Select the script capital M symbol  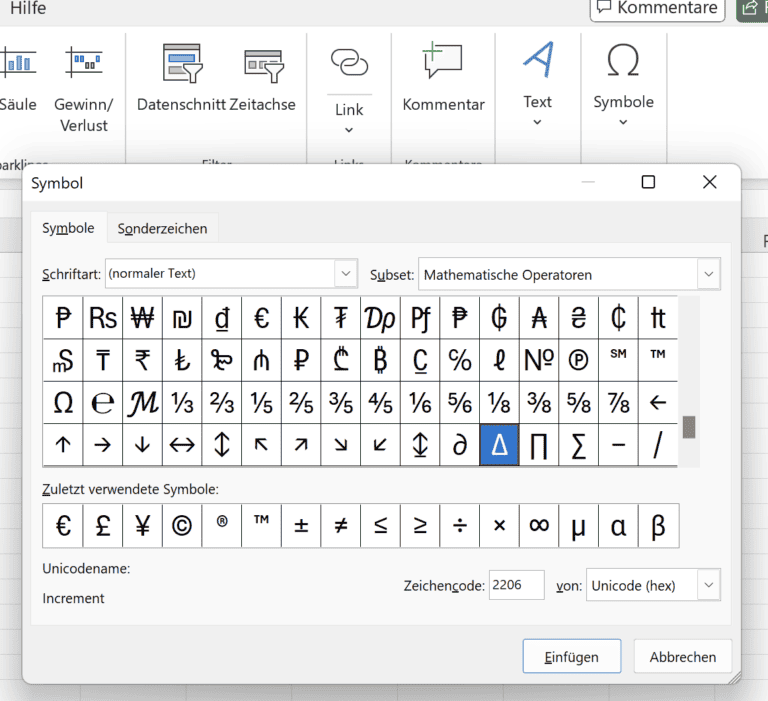(x=143, y=403)
